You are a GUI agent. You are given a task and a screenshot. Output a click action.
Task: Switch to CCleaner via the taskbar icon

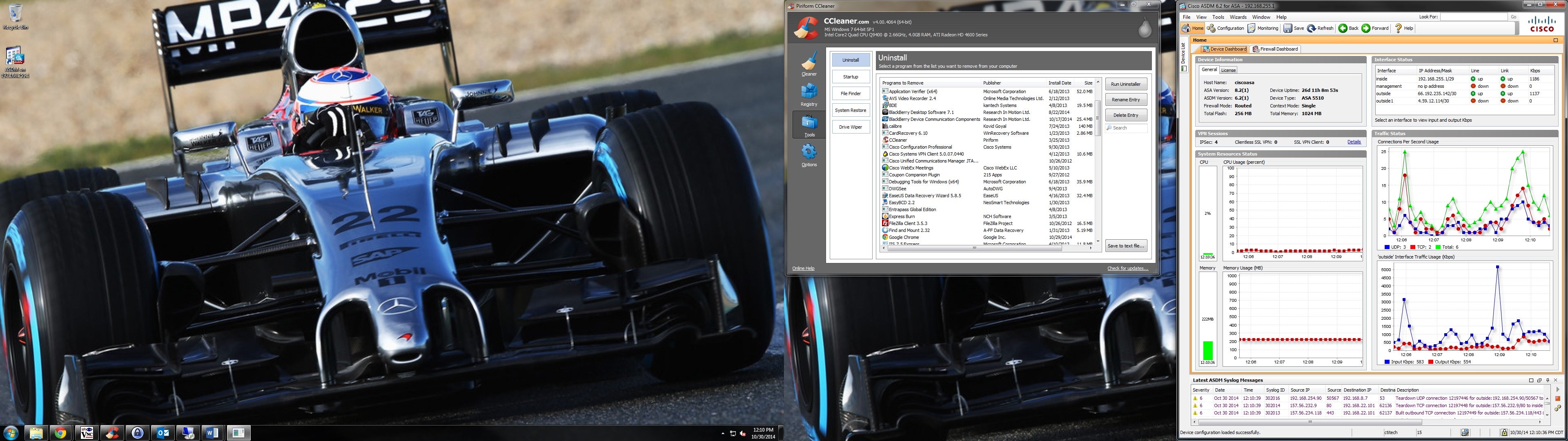pos(112,433)
